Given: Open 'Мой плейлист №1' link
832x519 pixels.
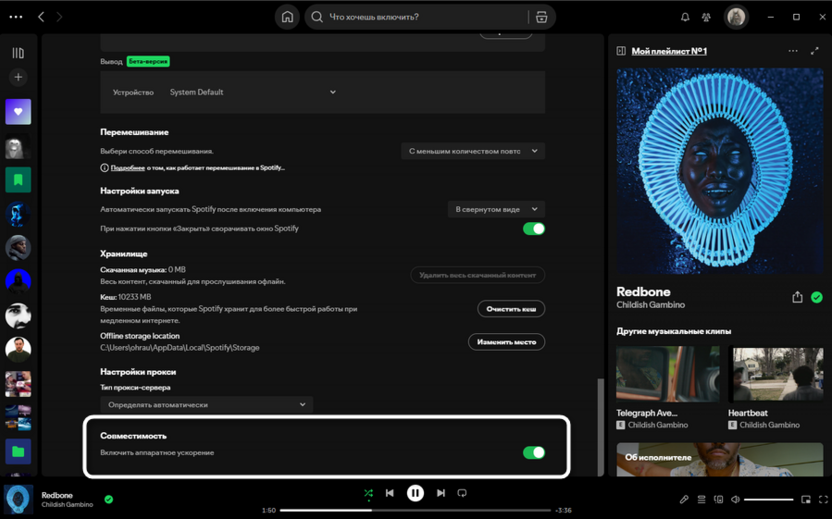Looking at the screenshot, I should tap(669, 51).
